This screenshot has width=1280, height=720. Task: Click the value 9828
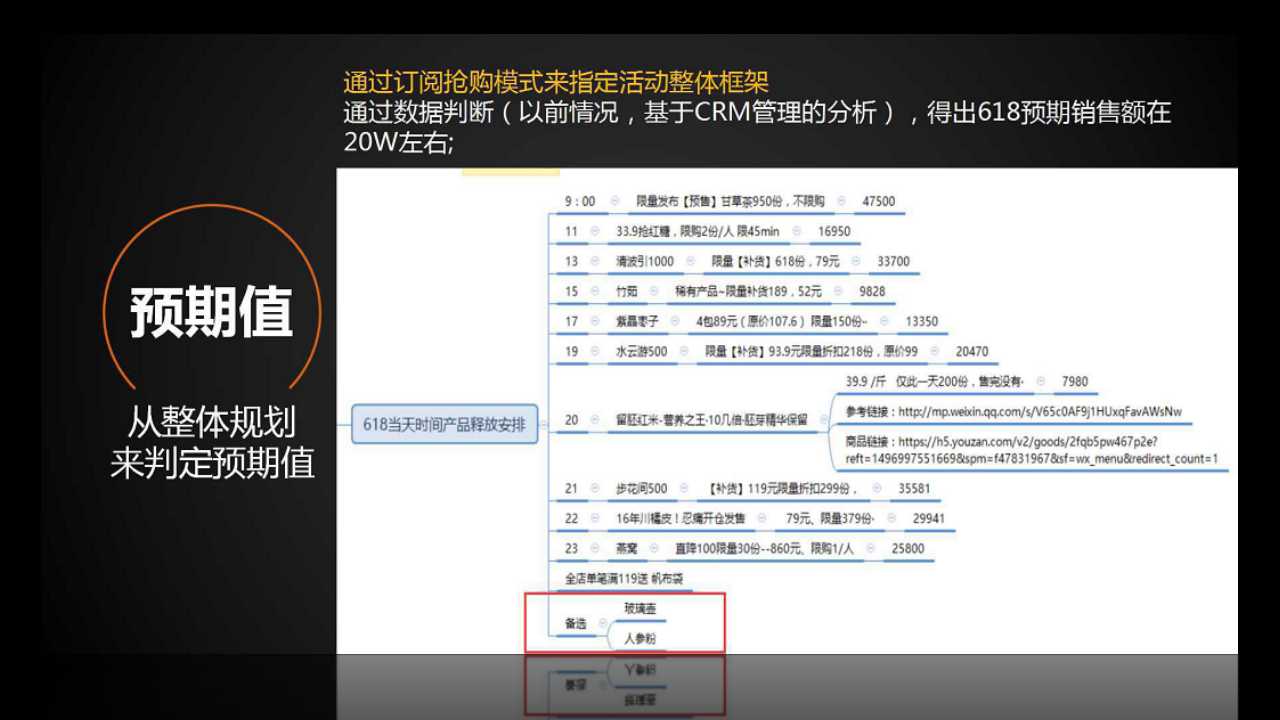tap(872, 291)
